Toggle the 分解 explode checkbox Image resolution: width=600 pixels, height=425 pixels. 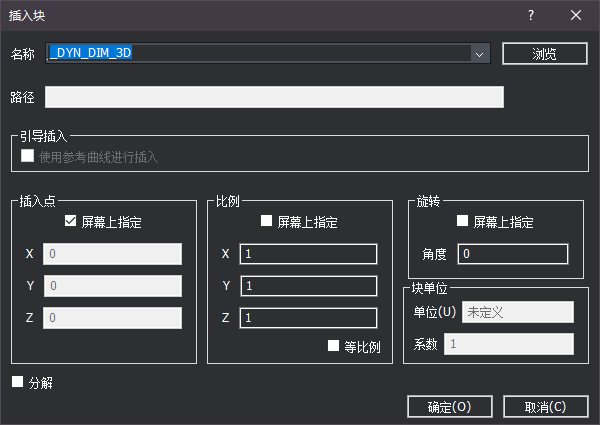(x=18, y=381)
